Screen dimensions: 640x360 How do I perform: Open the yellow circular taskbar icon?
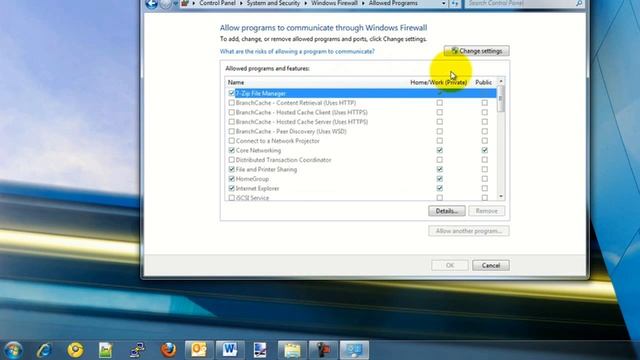point(76,351)
